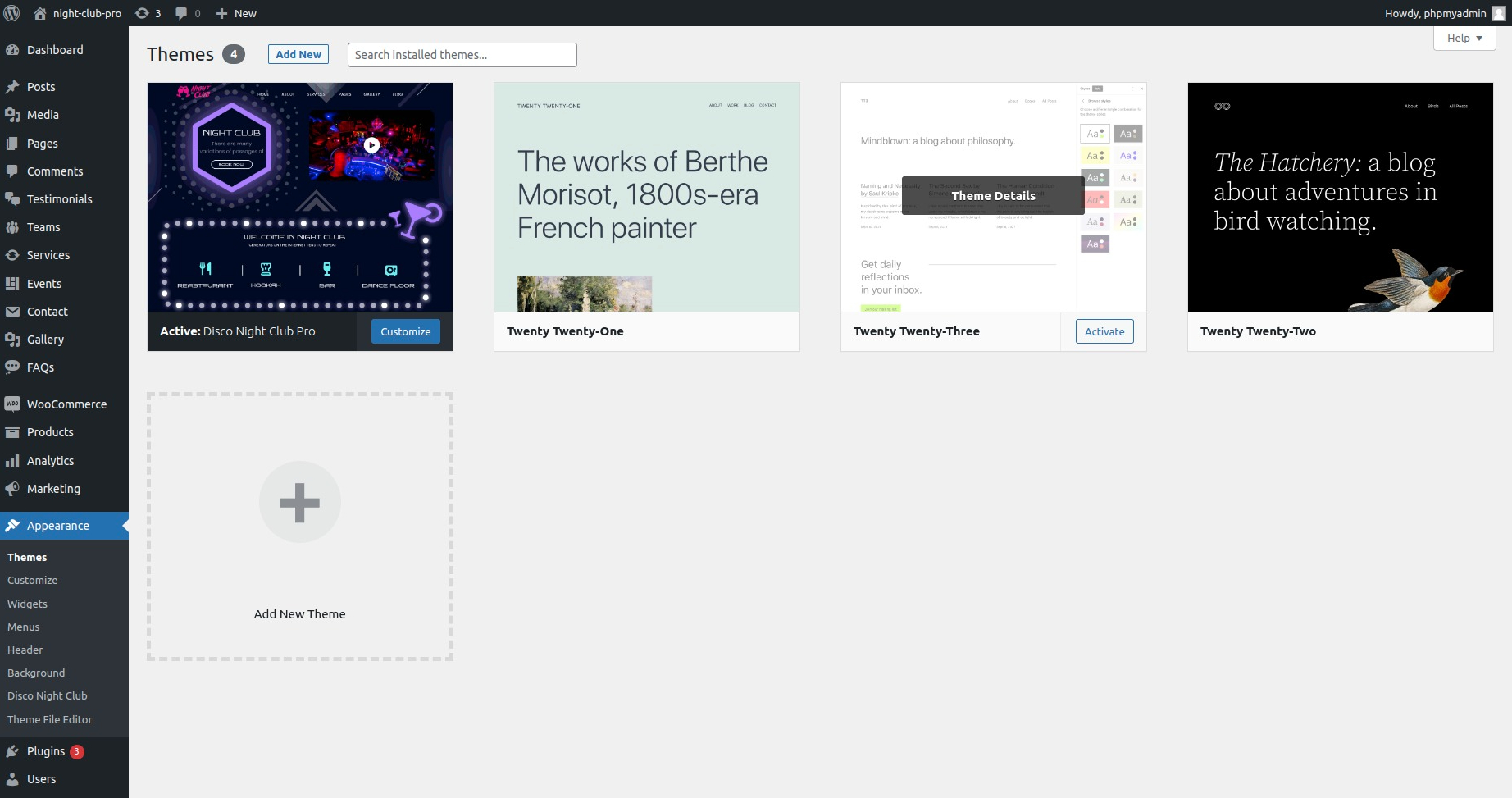Click Theme Details overlay on Twenty Twenty-Three
The height and width of the screenshot is (798, 1512).
click(994, 196)
